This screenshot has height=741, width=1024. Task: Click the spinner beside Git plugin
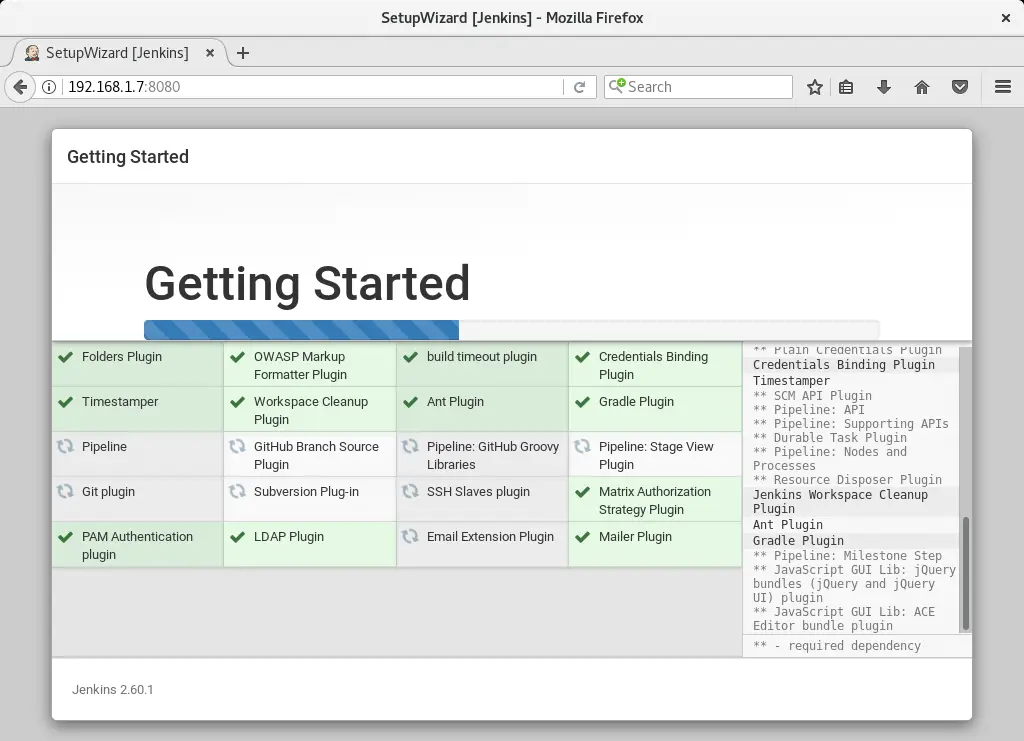coord(65,492)
